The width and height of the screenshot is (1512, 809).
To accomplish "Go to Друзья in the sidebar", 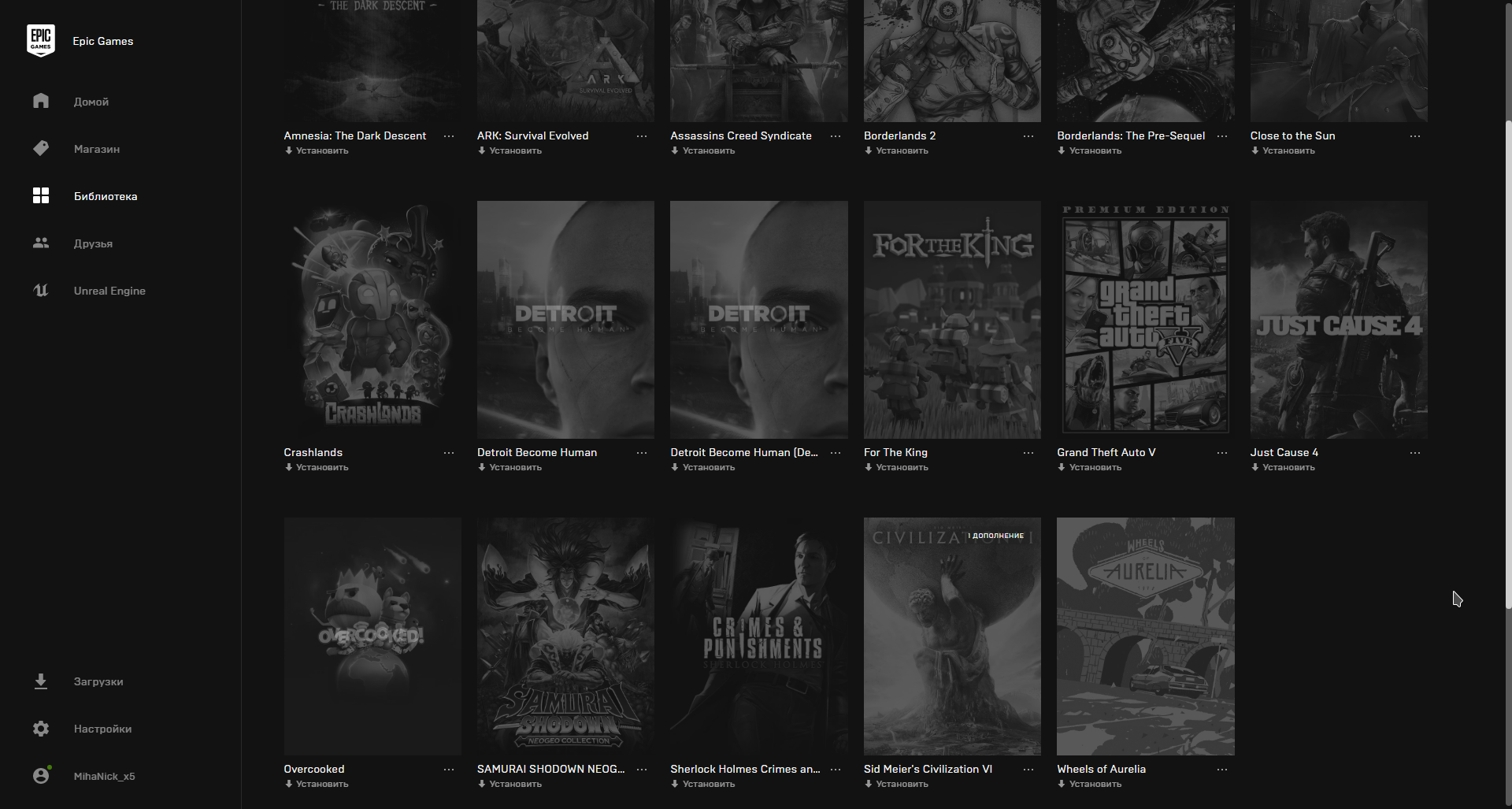I will [x=93, y=243].
